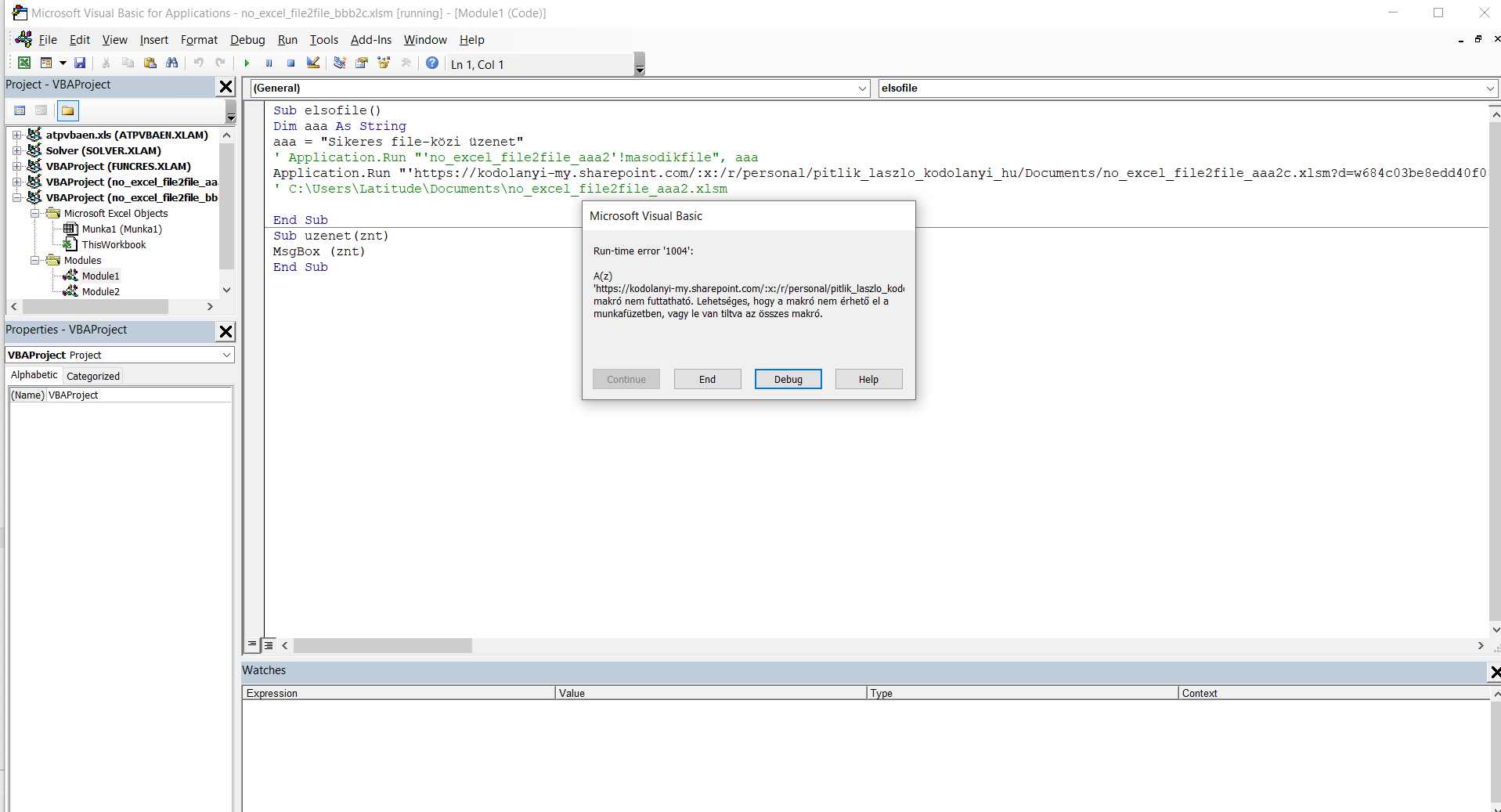Image resolution: width=1501 pixels, height=812 pixels.
Task: Open the Edit menu
Action: 80,40
